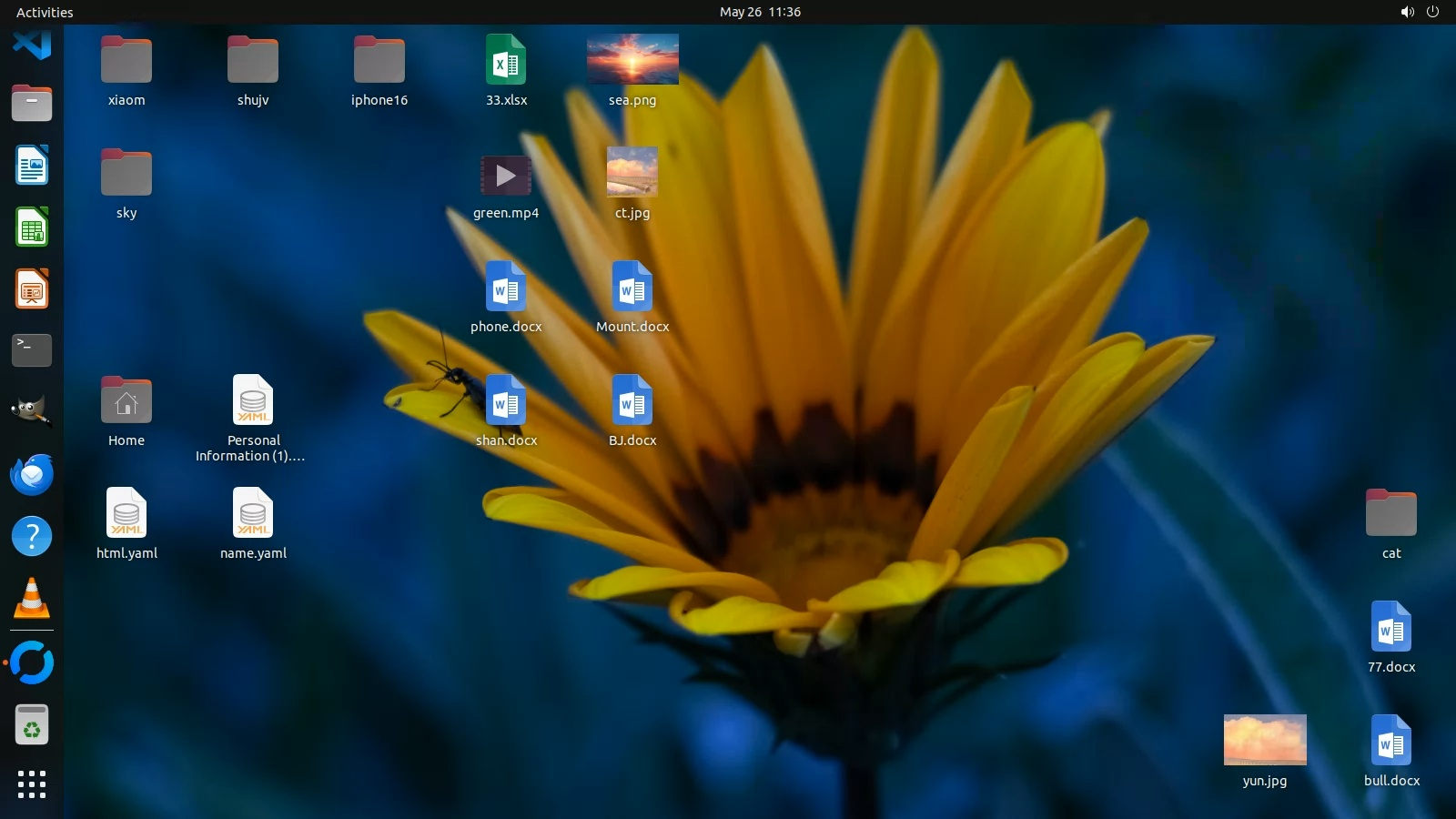This screenshot has width=1456, height=819.
Task: Open the Trash in the dock
Action: tap(32, 725)
